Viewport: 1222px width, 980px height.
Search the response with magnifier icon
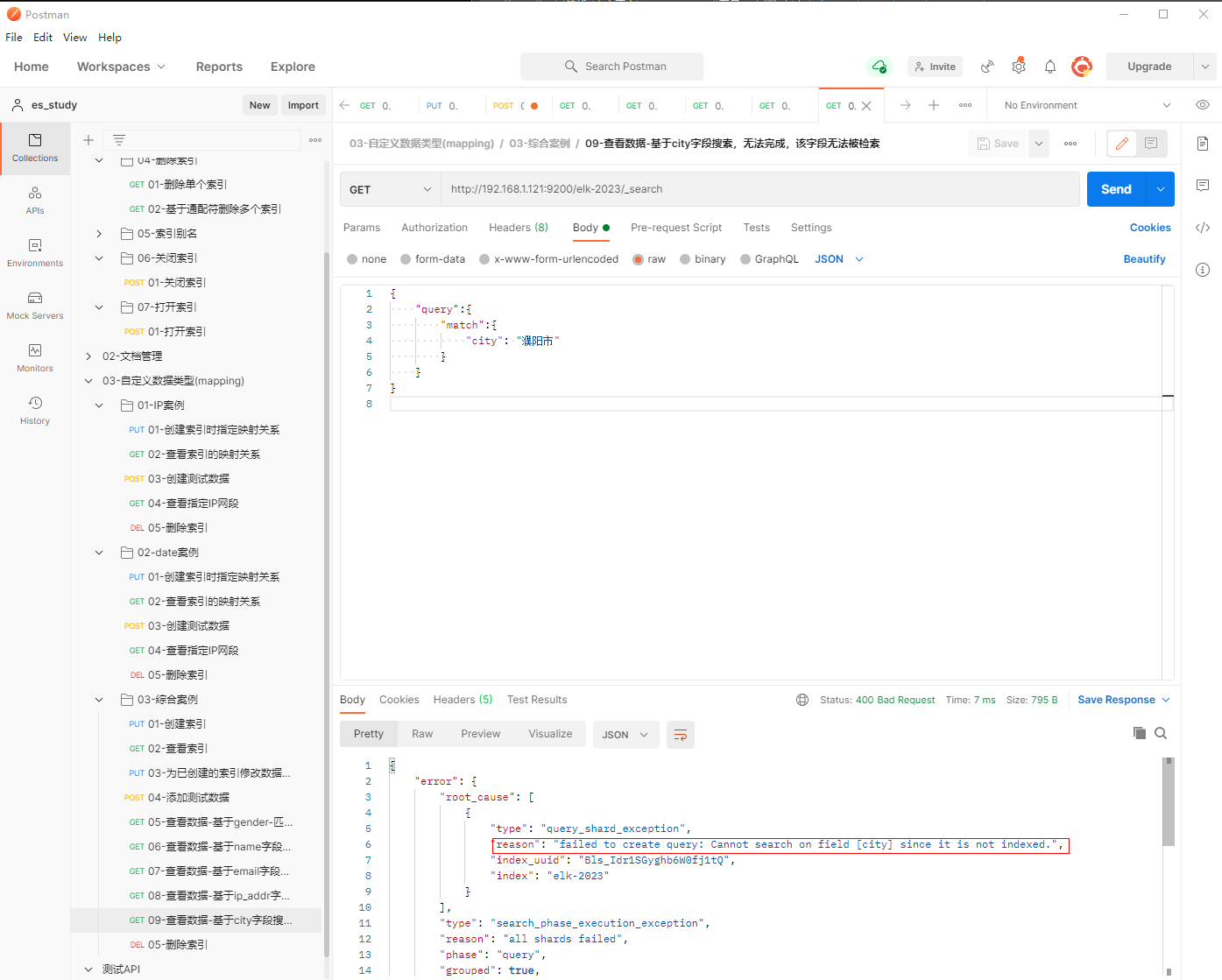tap(1161, 733)
